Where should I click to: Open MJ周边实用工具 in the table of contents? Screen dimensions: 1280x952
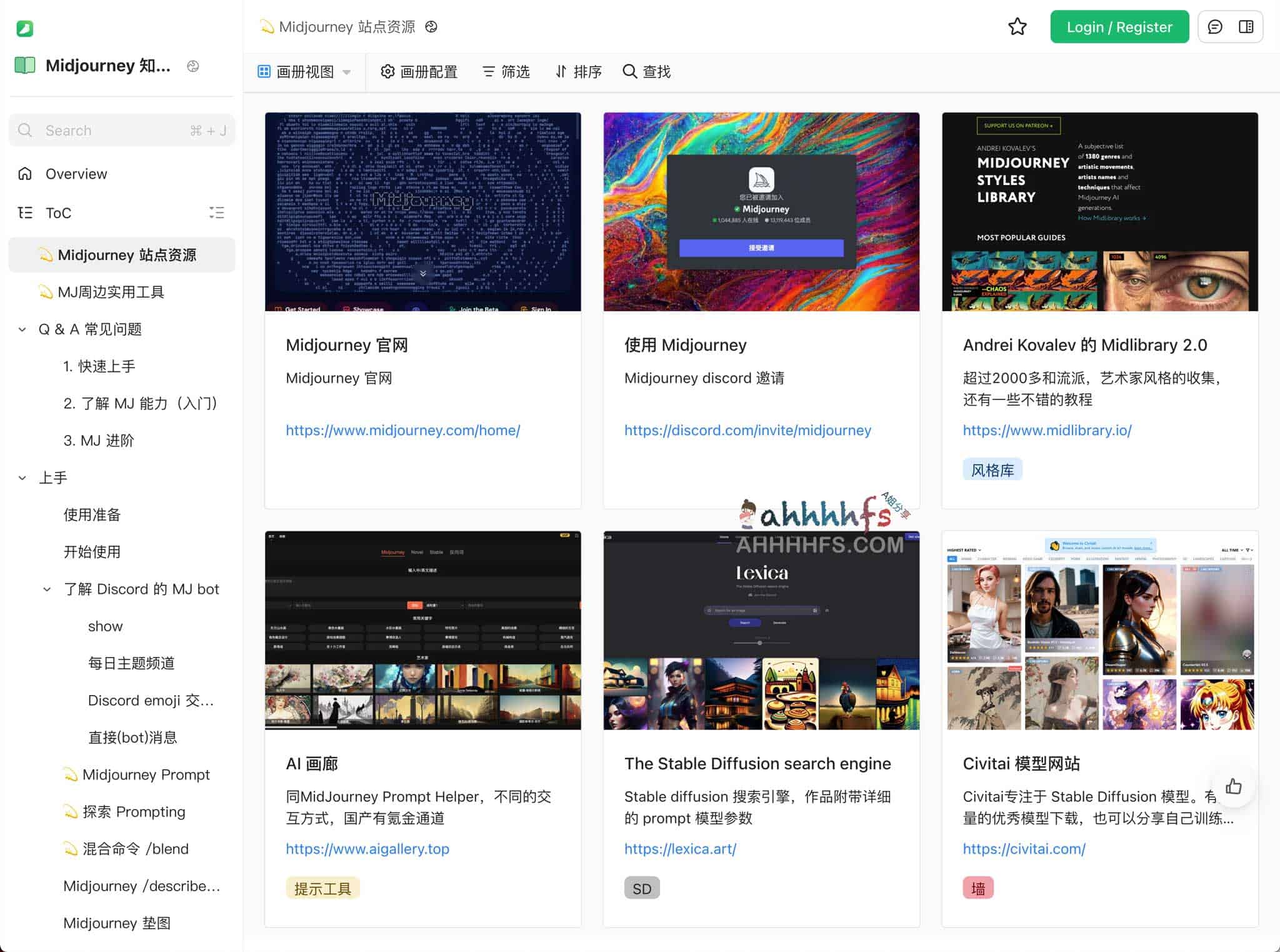pos(111,291)
